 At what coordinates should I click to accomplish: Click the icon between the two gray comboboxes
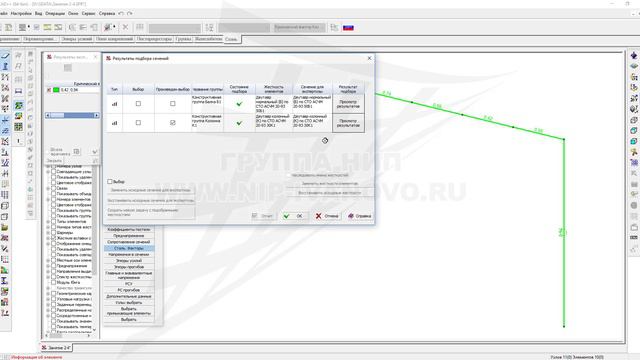(x=209, y=27)
